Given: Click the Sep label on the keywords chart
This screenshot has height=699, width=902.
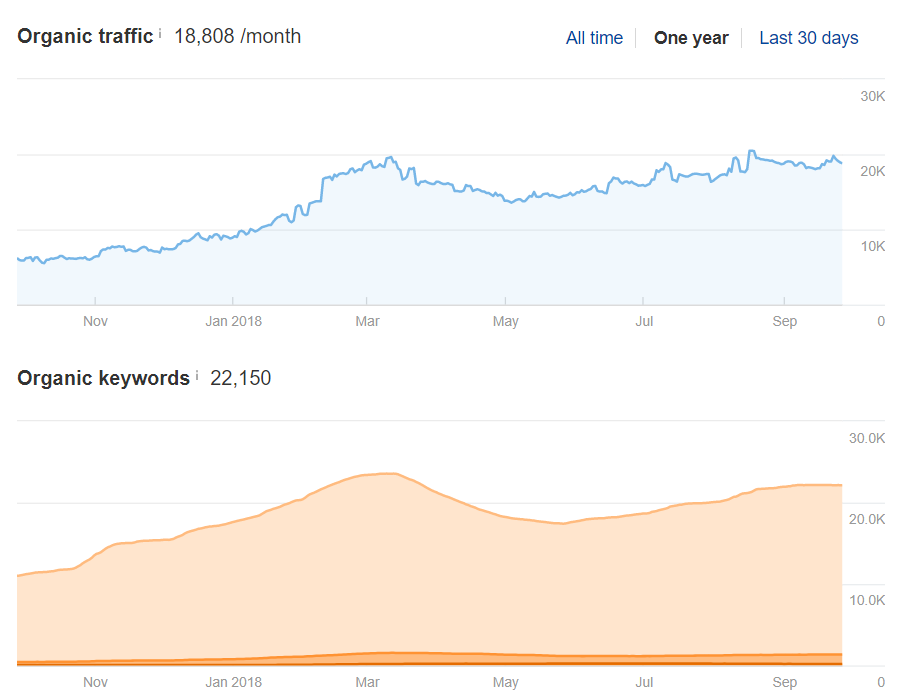Looking at the screenshot, I should click(x=785, y=682).
